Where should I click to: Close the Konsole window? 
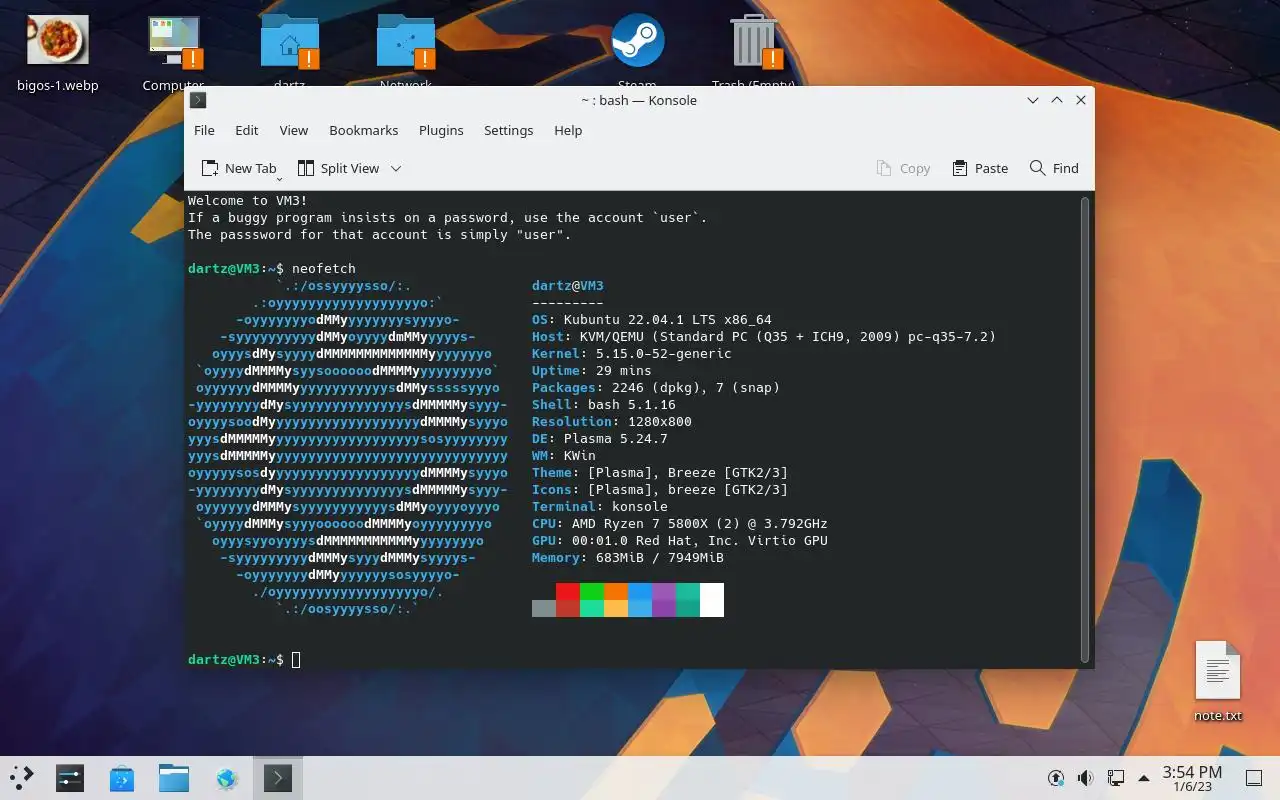[1081, 100]
